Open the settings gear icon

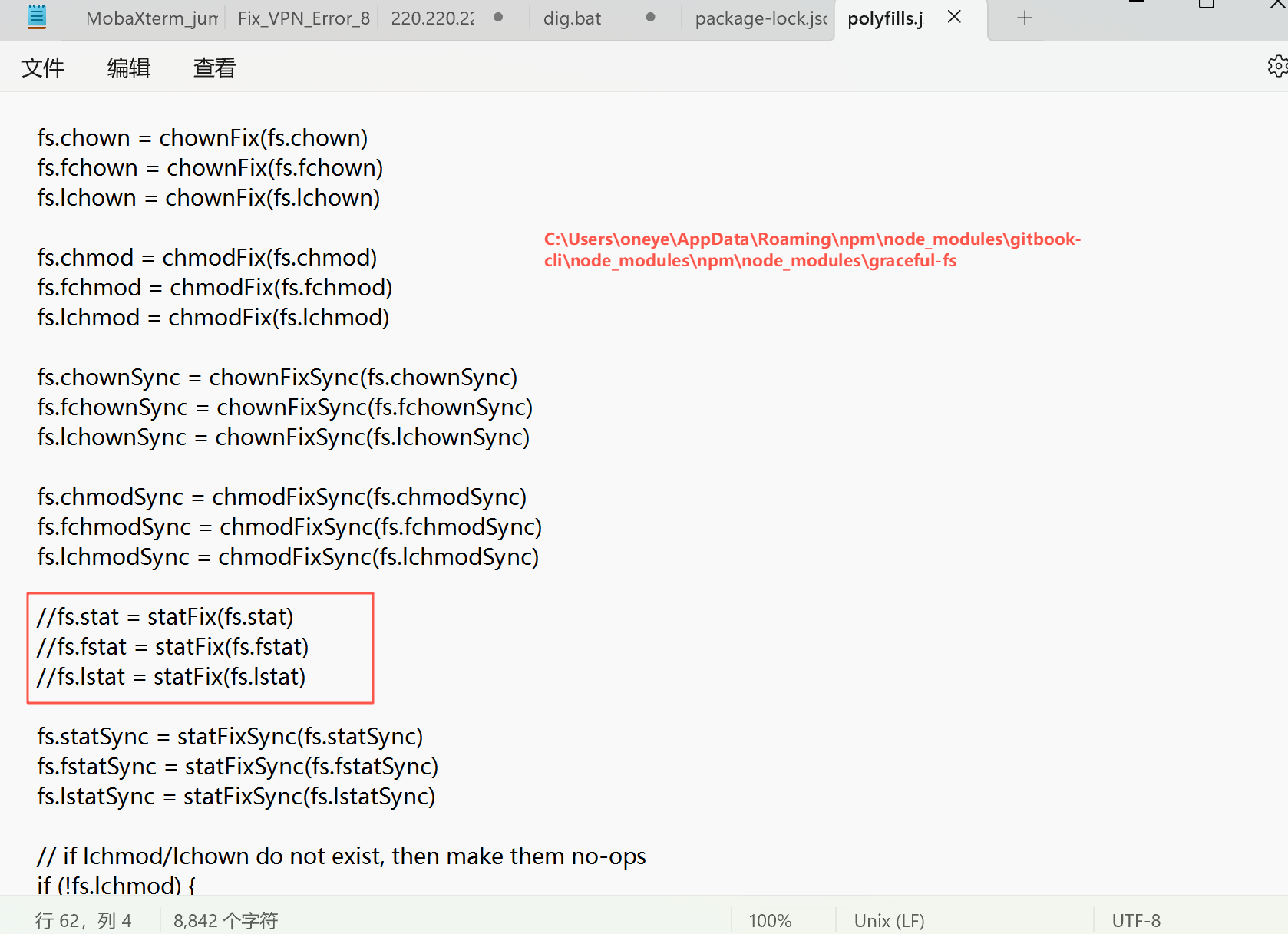[x=1277, y=67]
